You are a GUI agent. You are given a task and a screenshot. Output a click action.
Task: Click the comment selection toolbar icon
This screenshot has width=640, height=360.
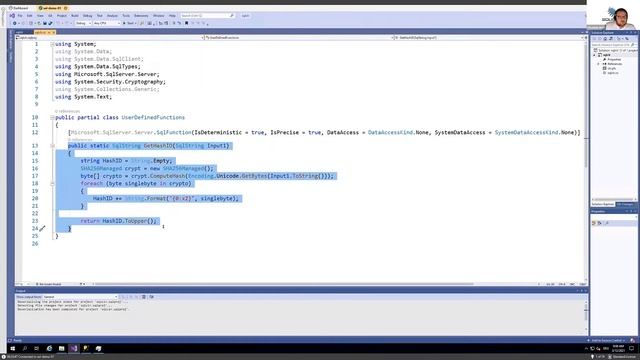174,23
